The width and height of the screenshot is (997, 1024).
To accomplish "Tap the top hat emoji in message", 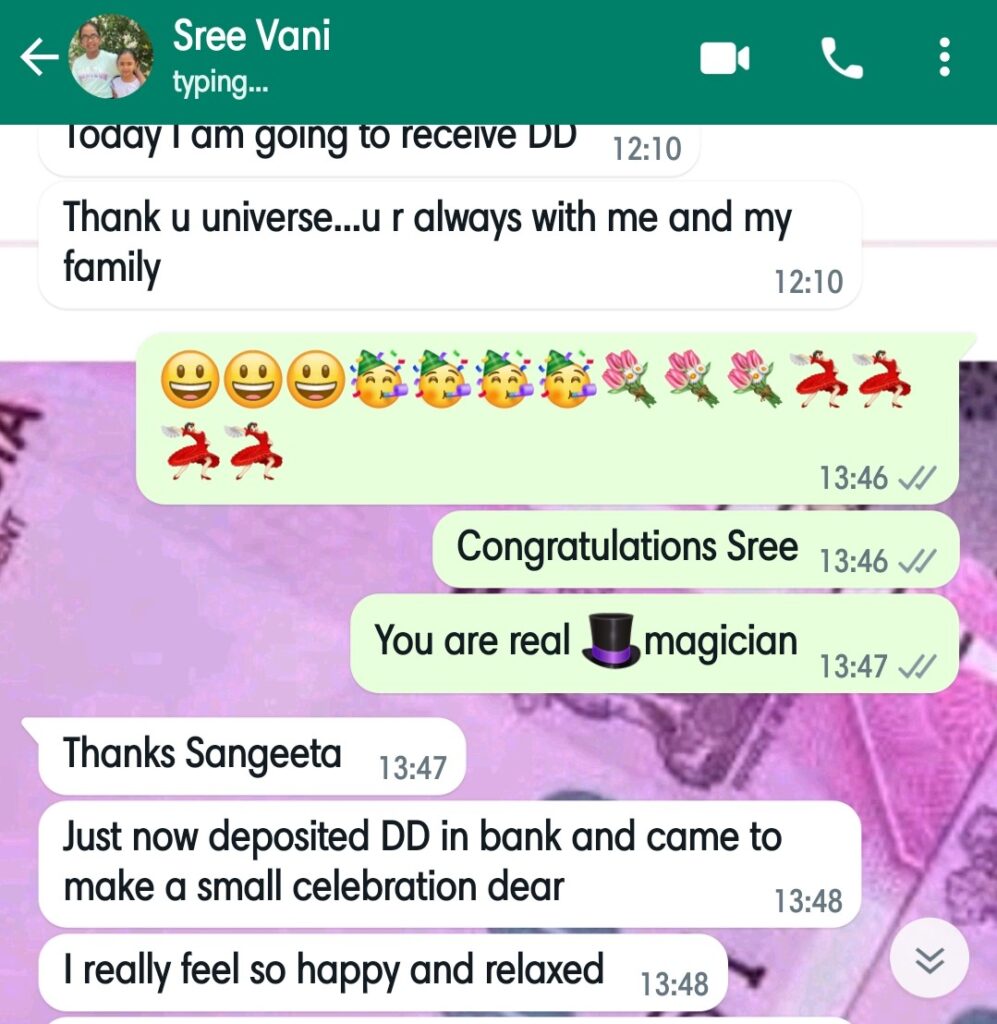I will 611,640.
